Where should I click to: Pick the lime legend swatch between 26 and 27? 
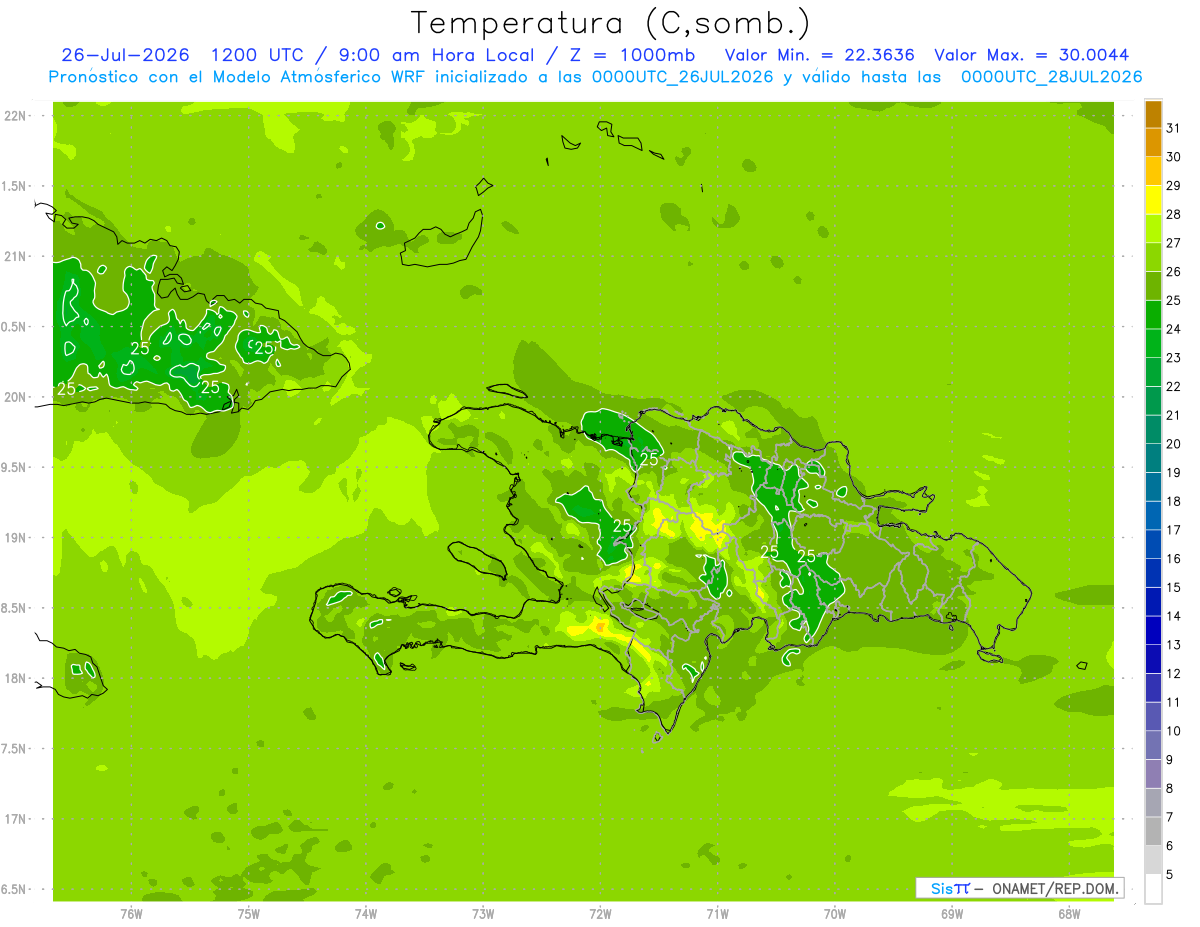click(x=1153, y=258)
